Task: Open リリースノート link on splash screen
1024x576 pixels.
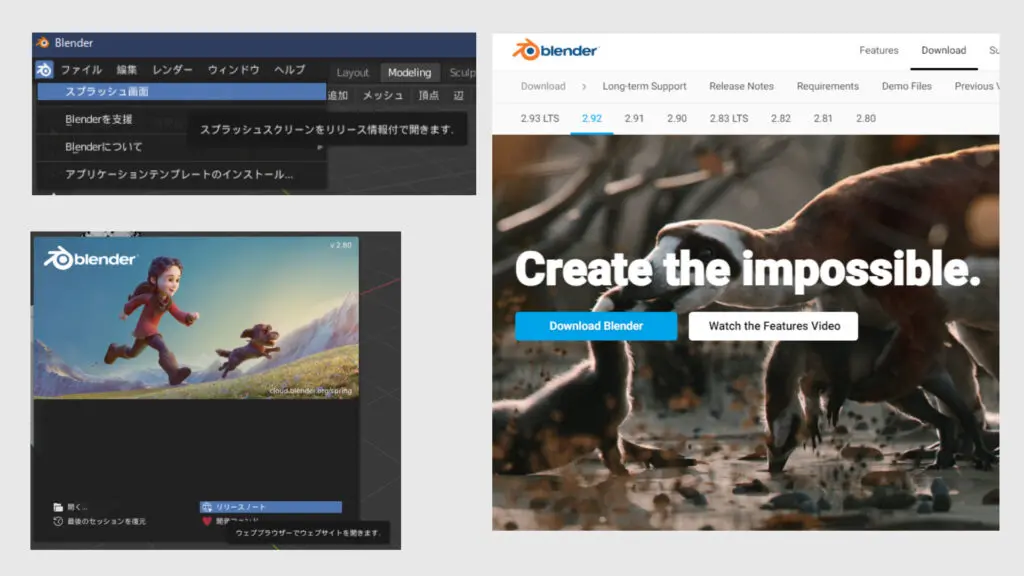Action: click(x=270, y=507)
